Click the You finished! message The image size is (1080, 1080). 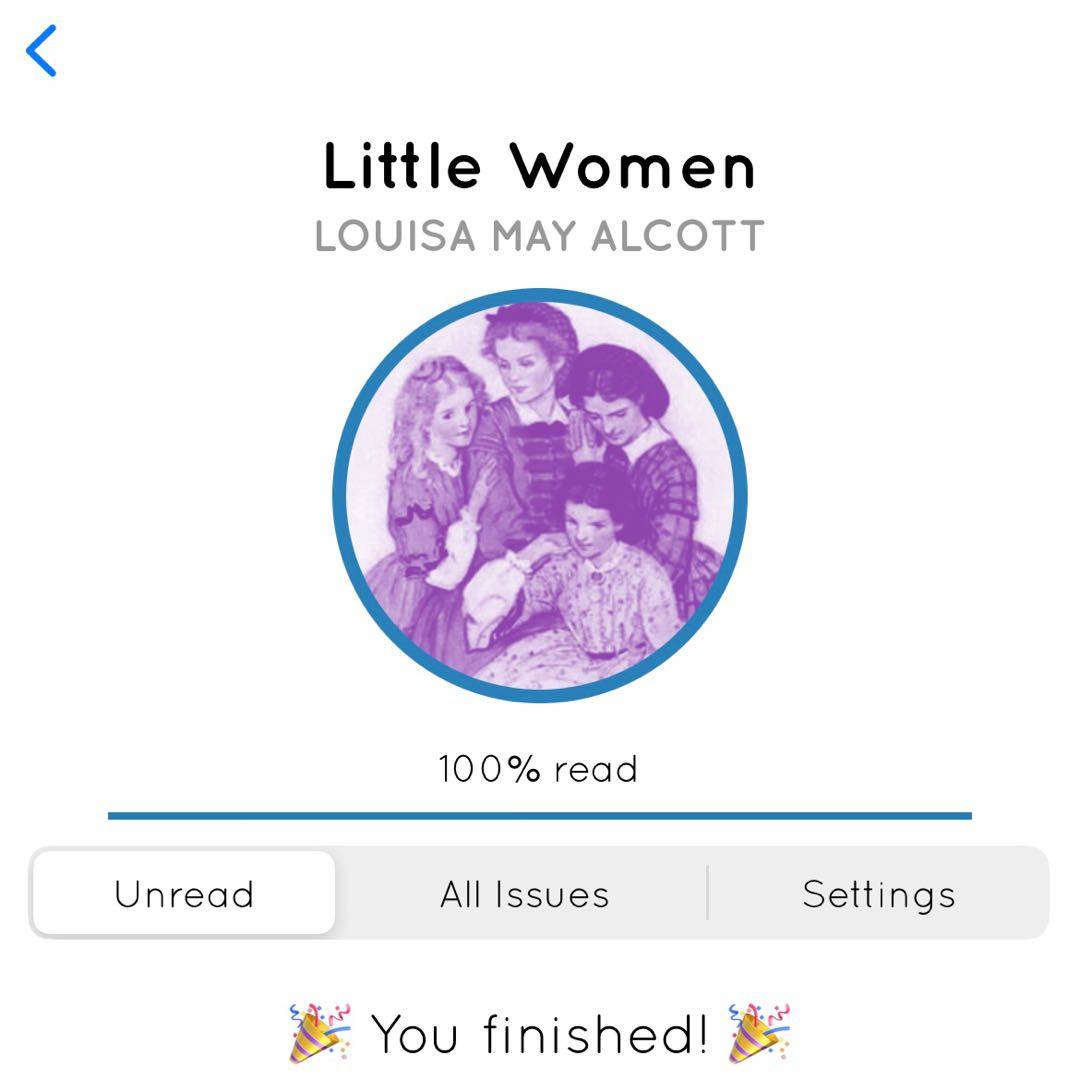pyautogui.click(x=539, y=1033)
